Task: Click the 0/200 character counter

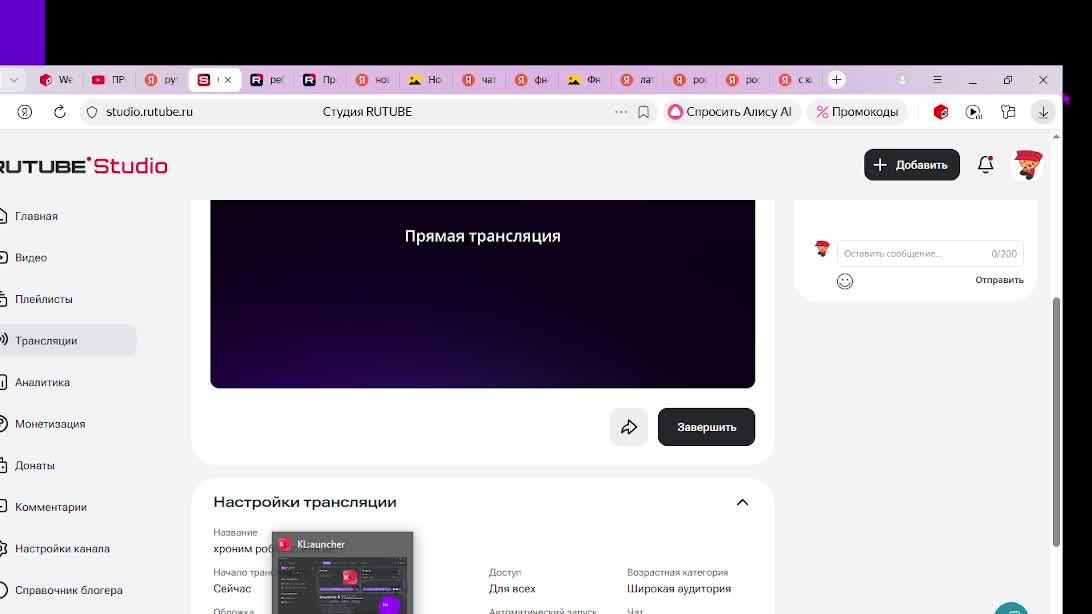Action: tap(1004, 253)
